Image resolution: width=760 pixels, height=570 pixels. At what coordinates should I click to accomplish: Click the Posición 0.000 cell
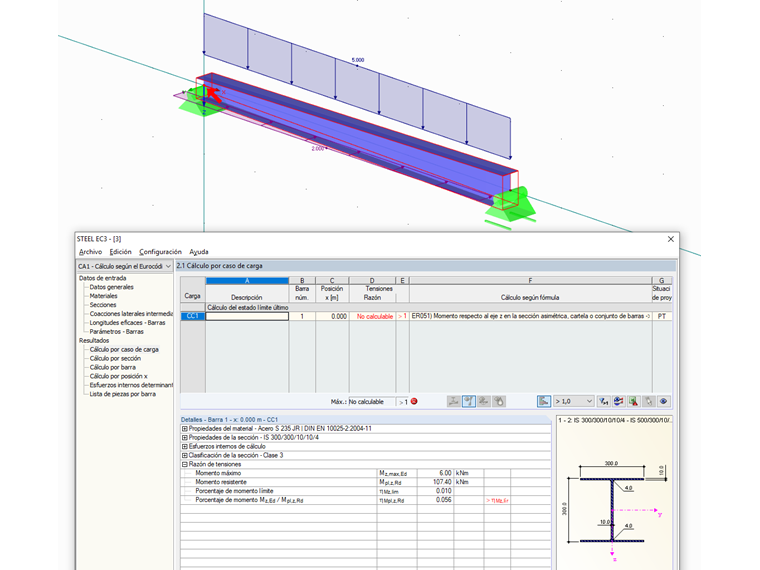pos(332,316)
